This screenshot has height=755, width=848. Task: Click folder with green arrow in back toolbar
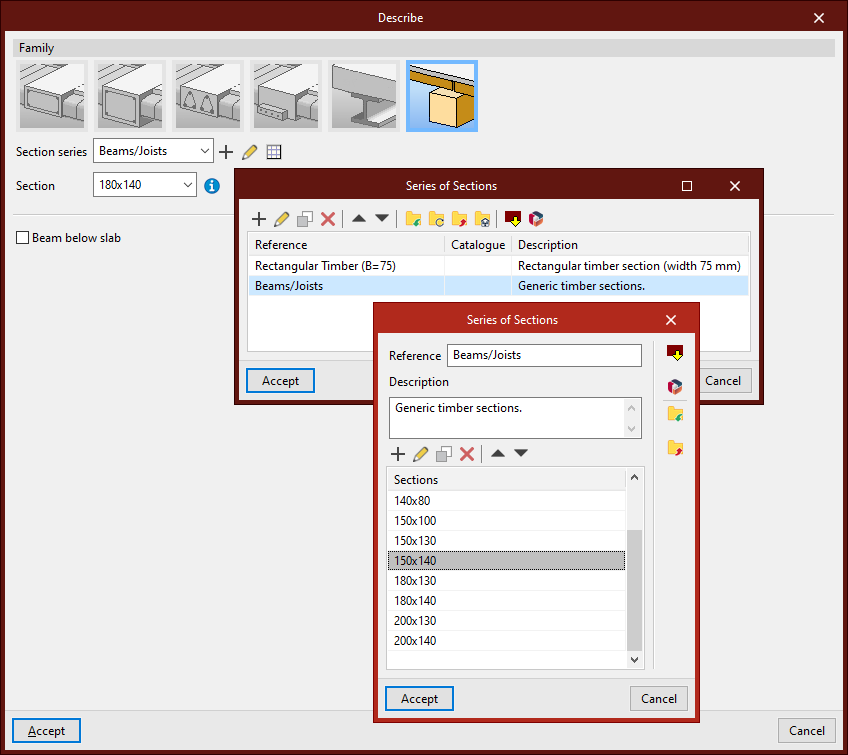[413, 219]
